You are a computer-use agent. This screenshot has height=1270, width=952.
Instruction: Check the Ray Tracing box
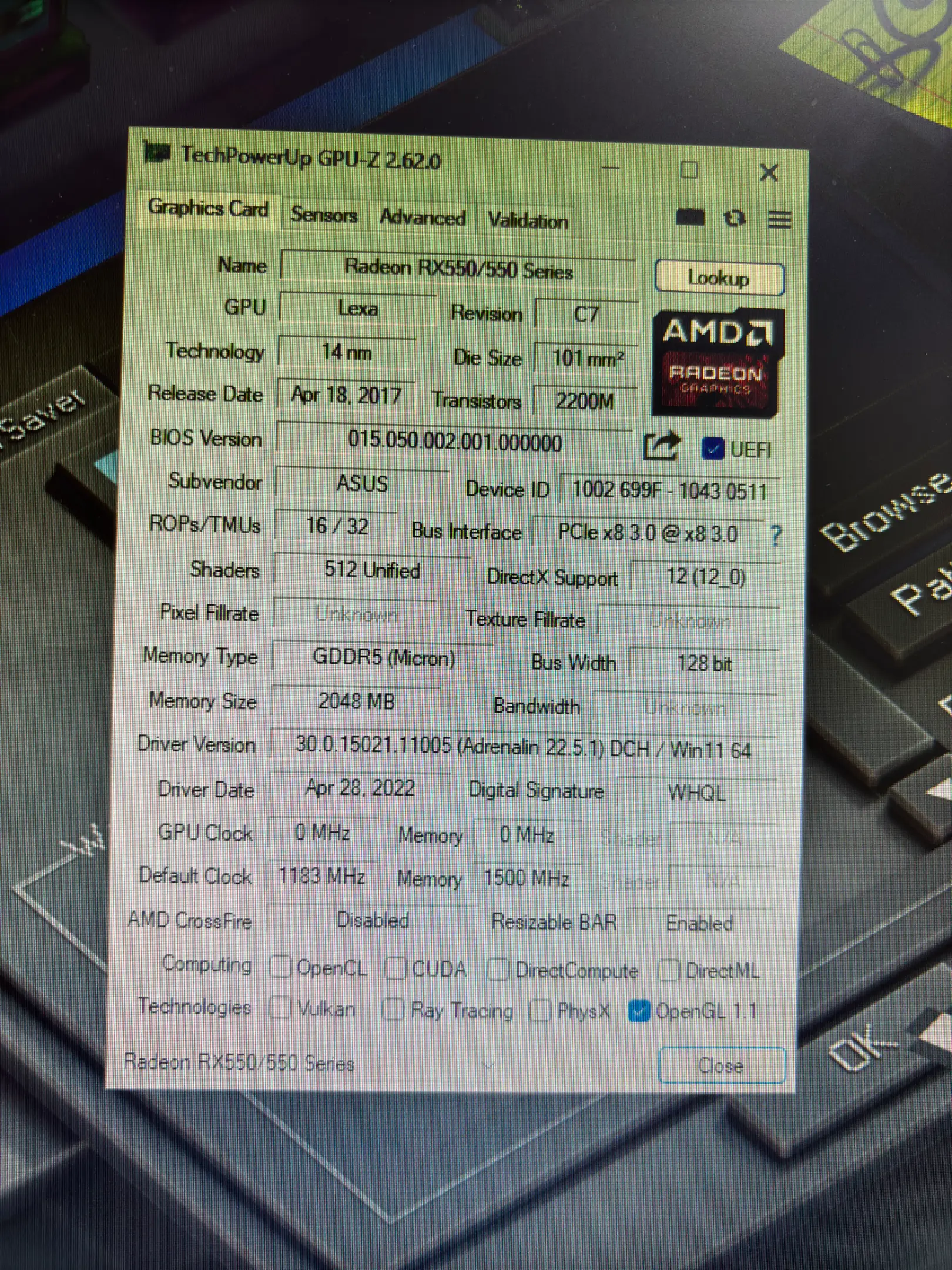pos(393,1010)
